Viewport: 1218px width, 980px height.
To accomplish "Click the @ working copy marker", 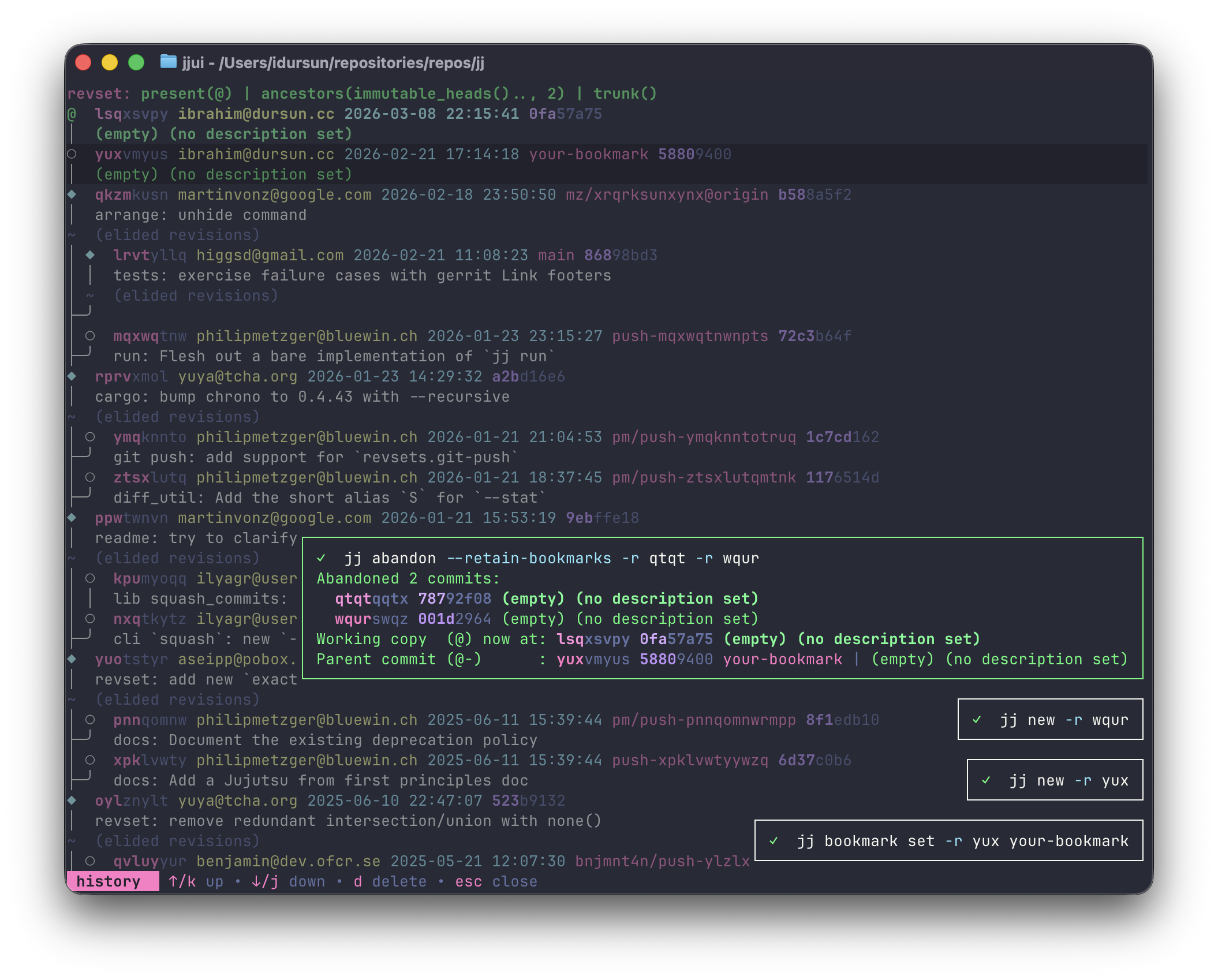I will tap(72, 114).
